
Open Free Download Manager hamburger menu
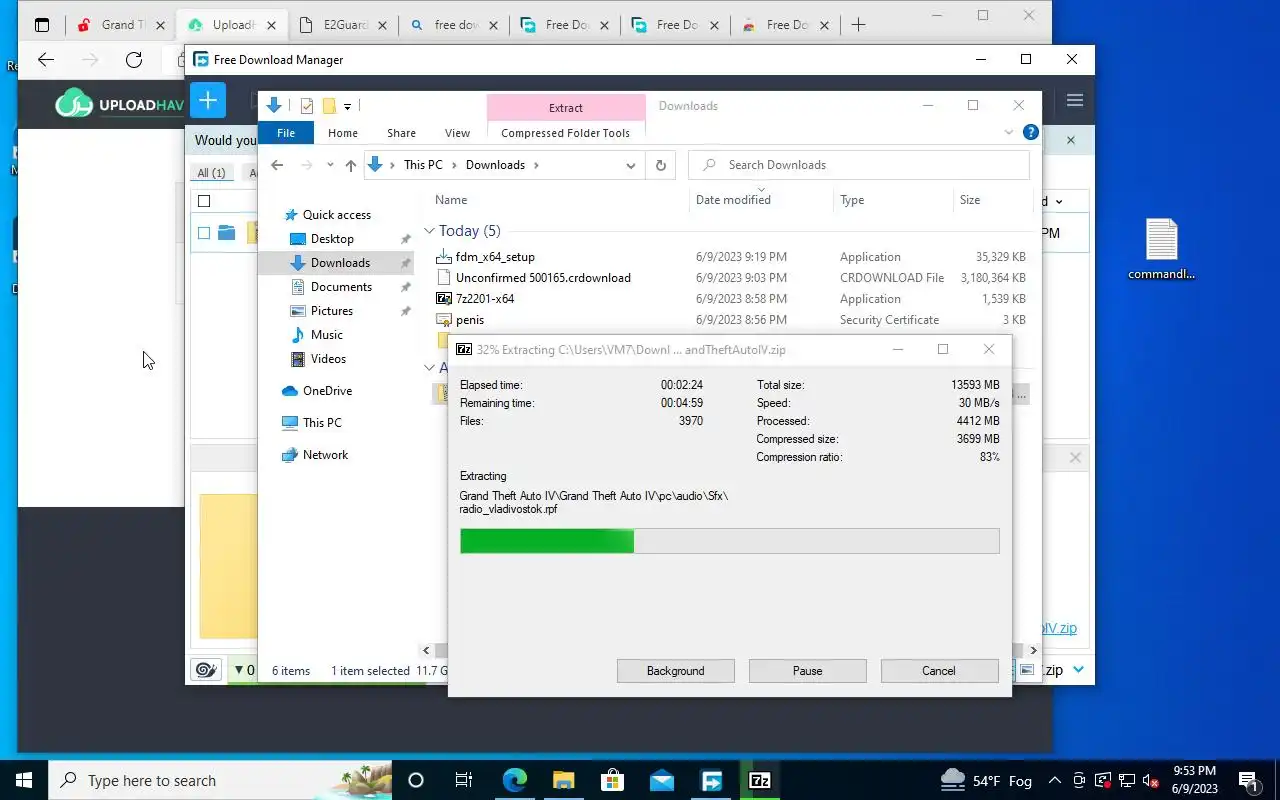pos(1075,100)
